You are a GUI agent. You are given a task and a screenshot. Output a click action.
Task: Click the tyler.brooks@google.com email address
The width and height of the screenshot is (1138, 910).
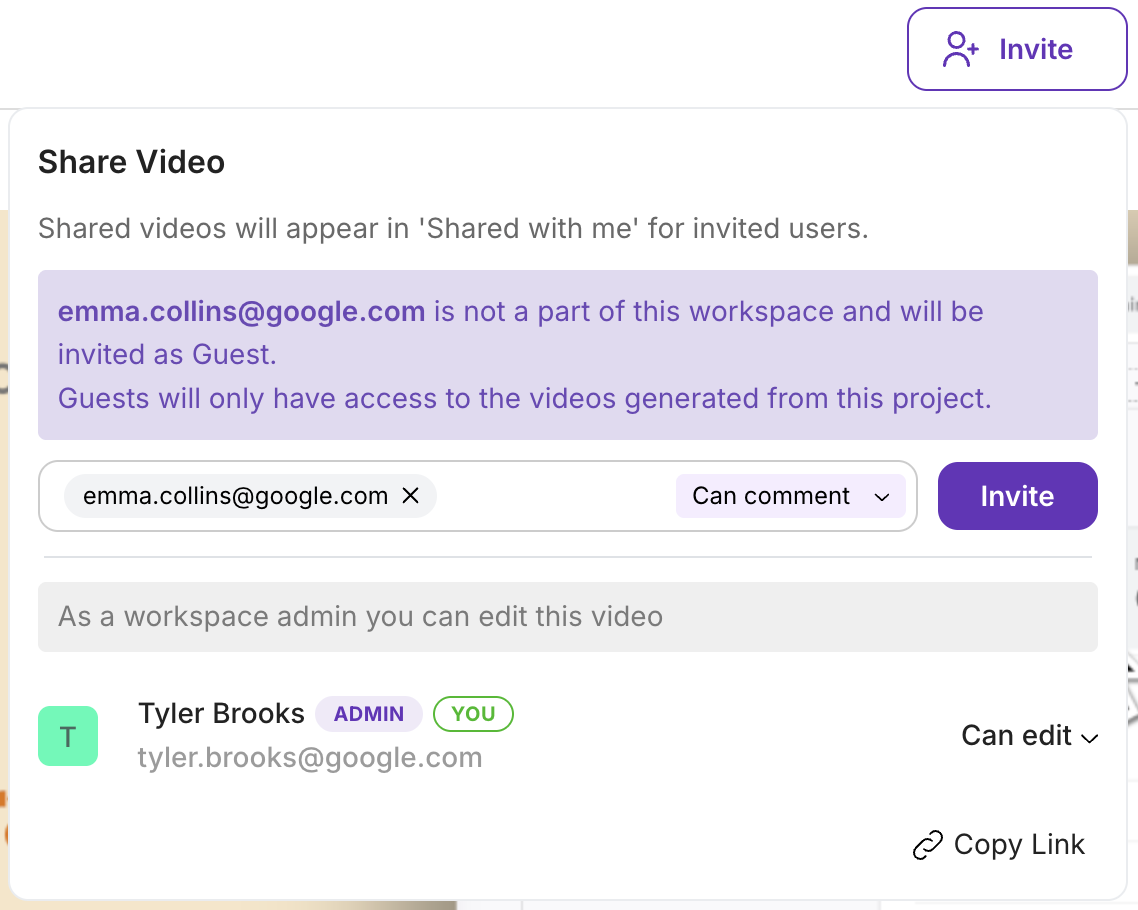[310, 758]
